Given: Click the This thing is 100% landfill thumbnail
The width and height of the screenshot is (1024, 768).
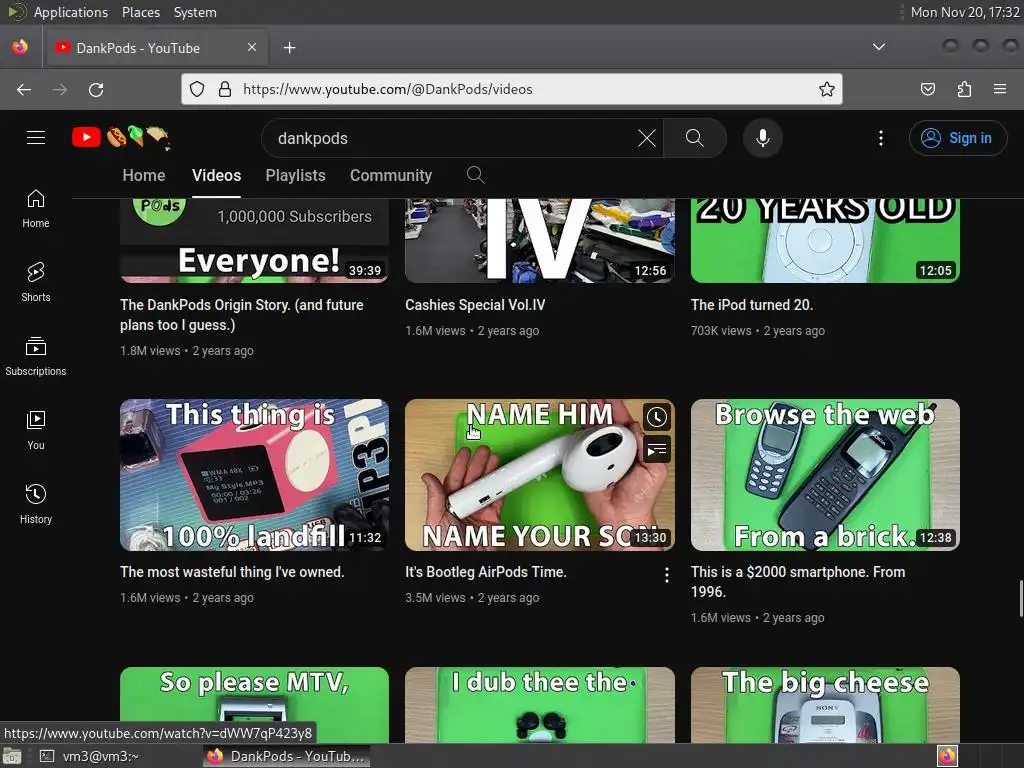Looking at the screenshot, I should pos(255,475).
